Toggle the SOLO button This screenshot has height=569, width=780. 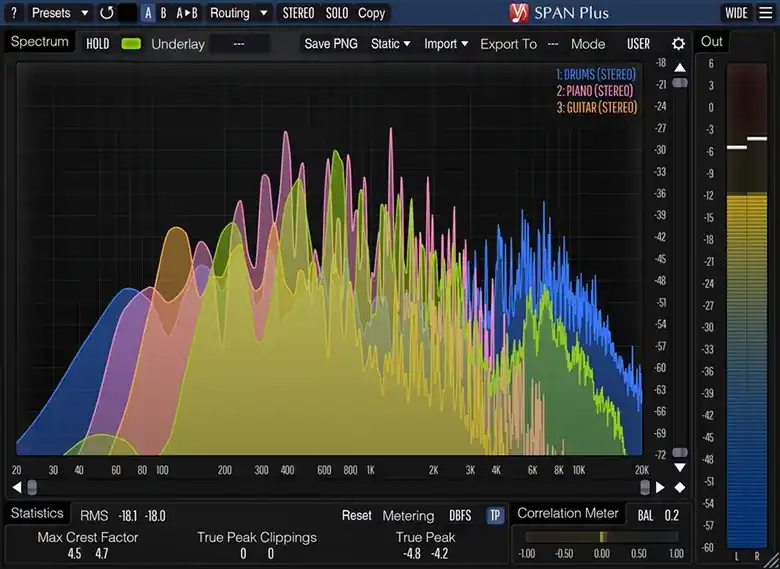coord(337,13)
